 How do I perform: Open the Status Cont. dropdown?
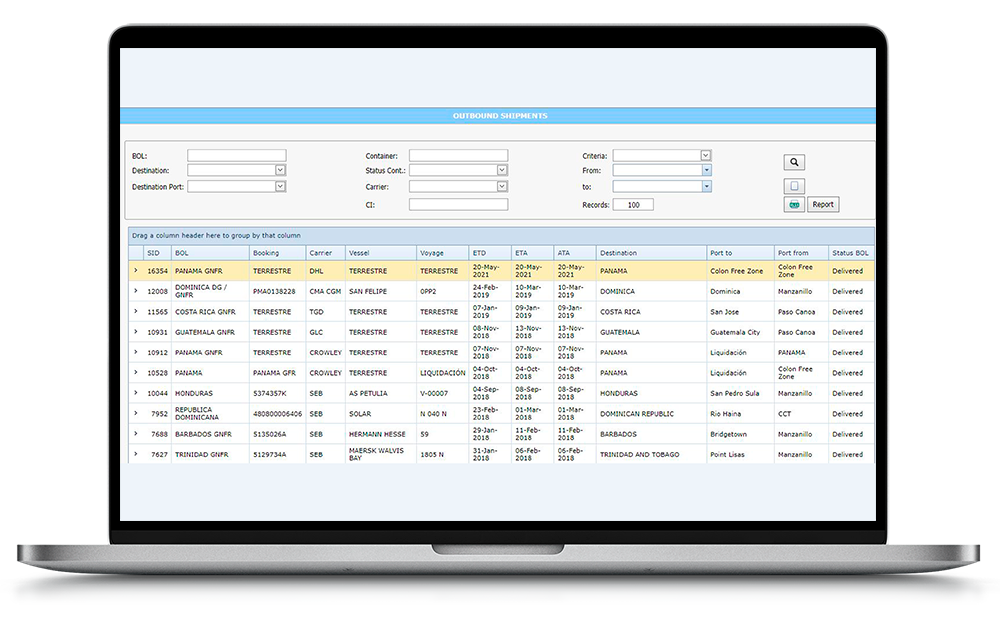point(502,171)
